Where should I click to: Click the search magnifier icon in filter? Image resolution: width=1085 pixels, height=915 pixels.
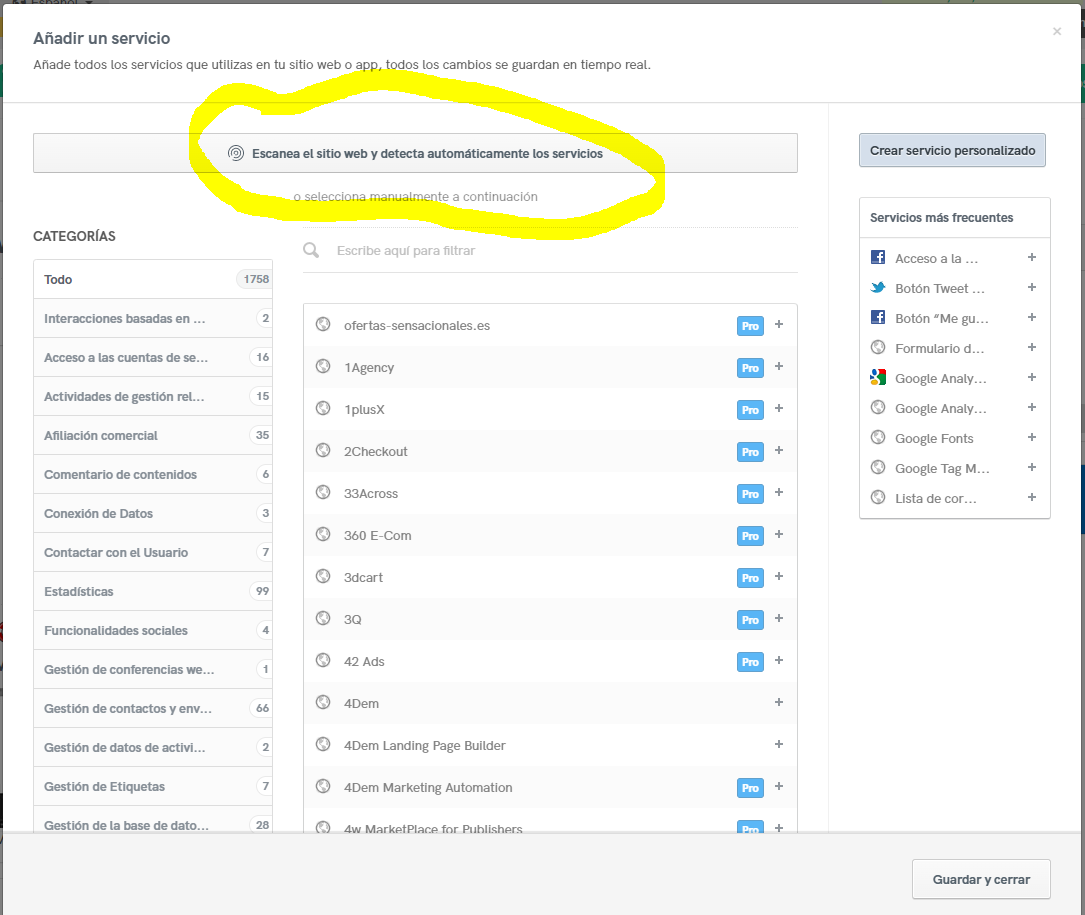click(312, 251)
